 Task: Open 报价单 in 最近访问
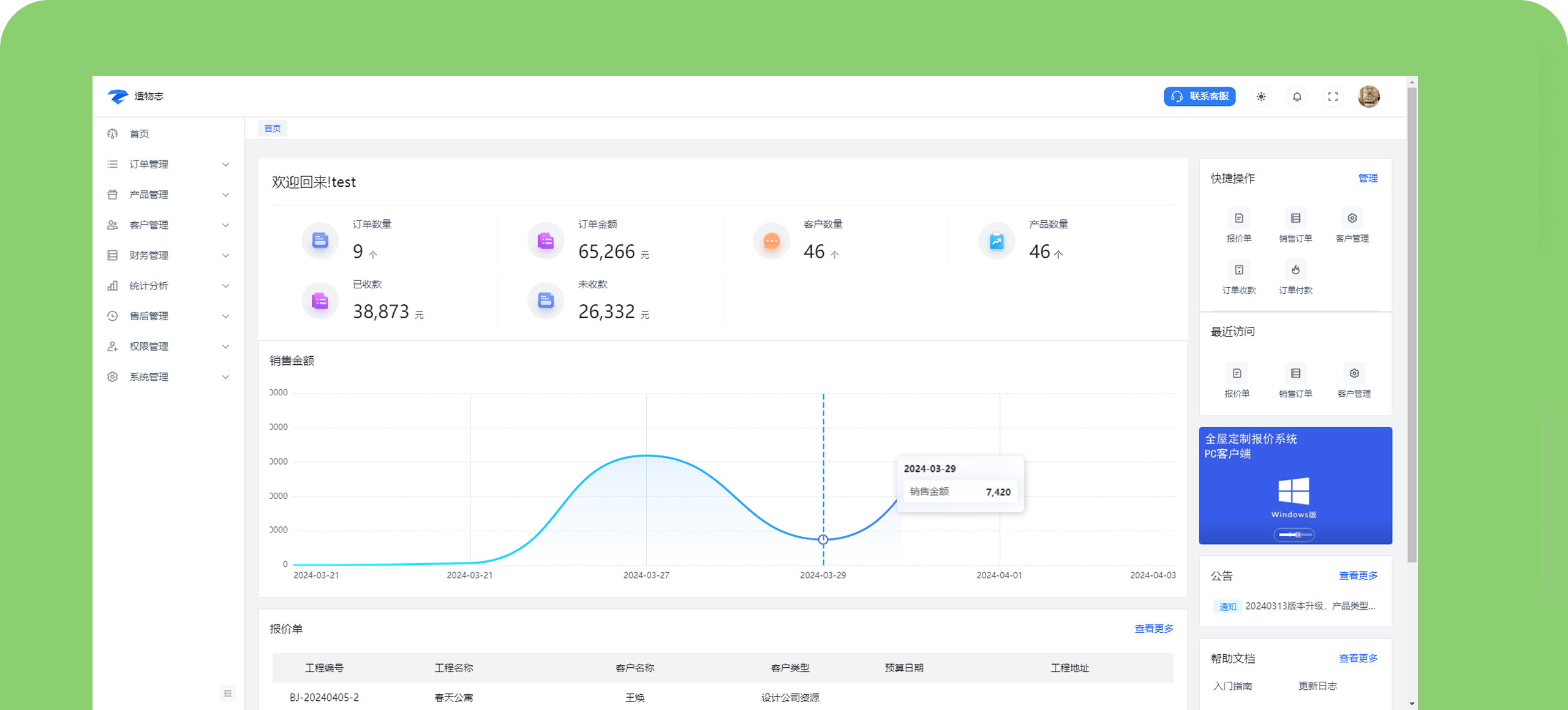pyautogui.click(x=1237, y=381)
